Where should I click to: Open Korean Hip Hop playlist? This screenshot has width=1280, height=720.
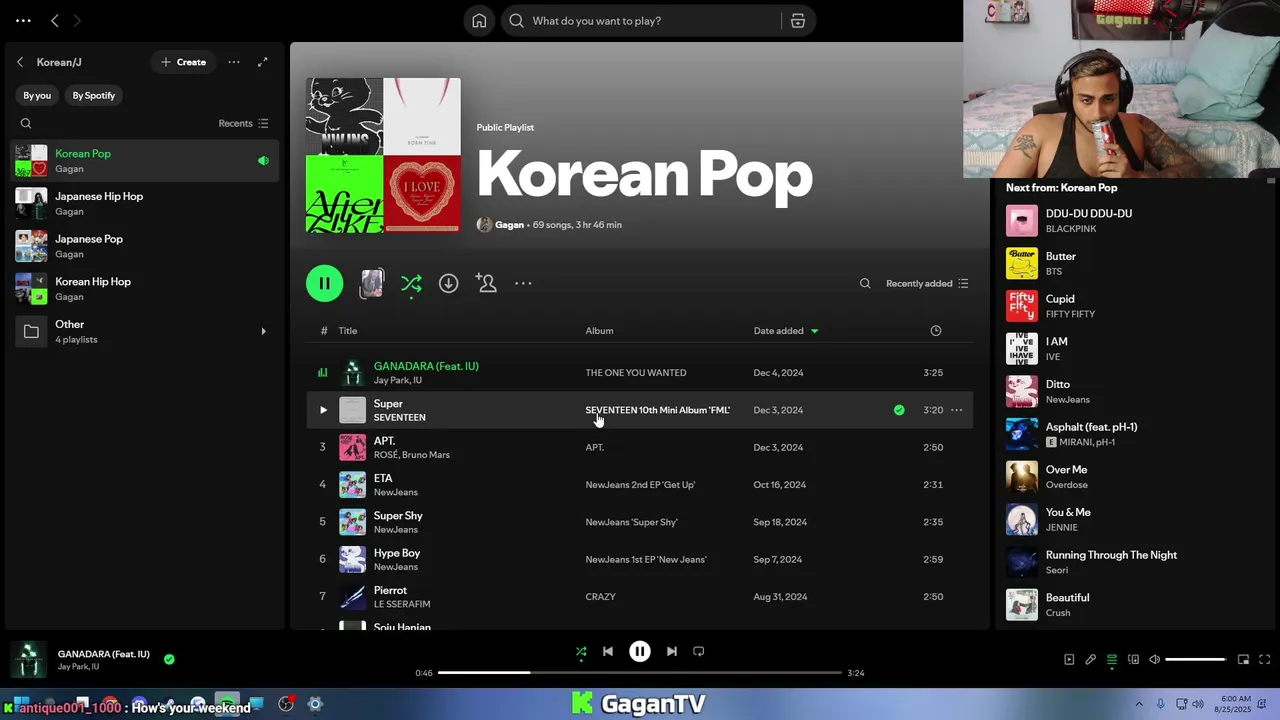pyautogui.click(x=145, y=289)
